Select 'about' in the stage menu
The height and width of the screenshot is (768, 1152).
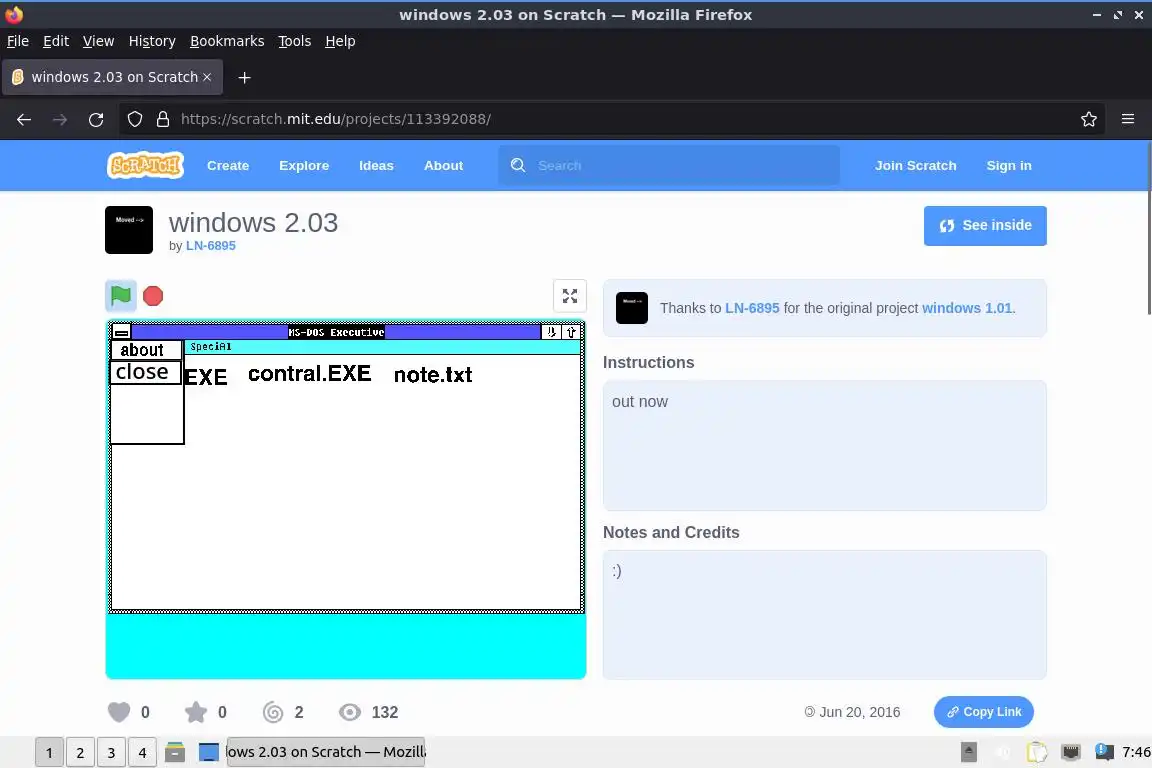(x=145, y=350)
